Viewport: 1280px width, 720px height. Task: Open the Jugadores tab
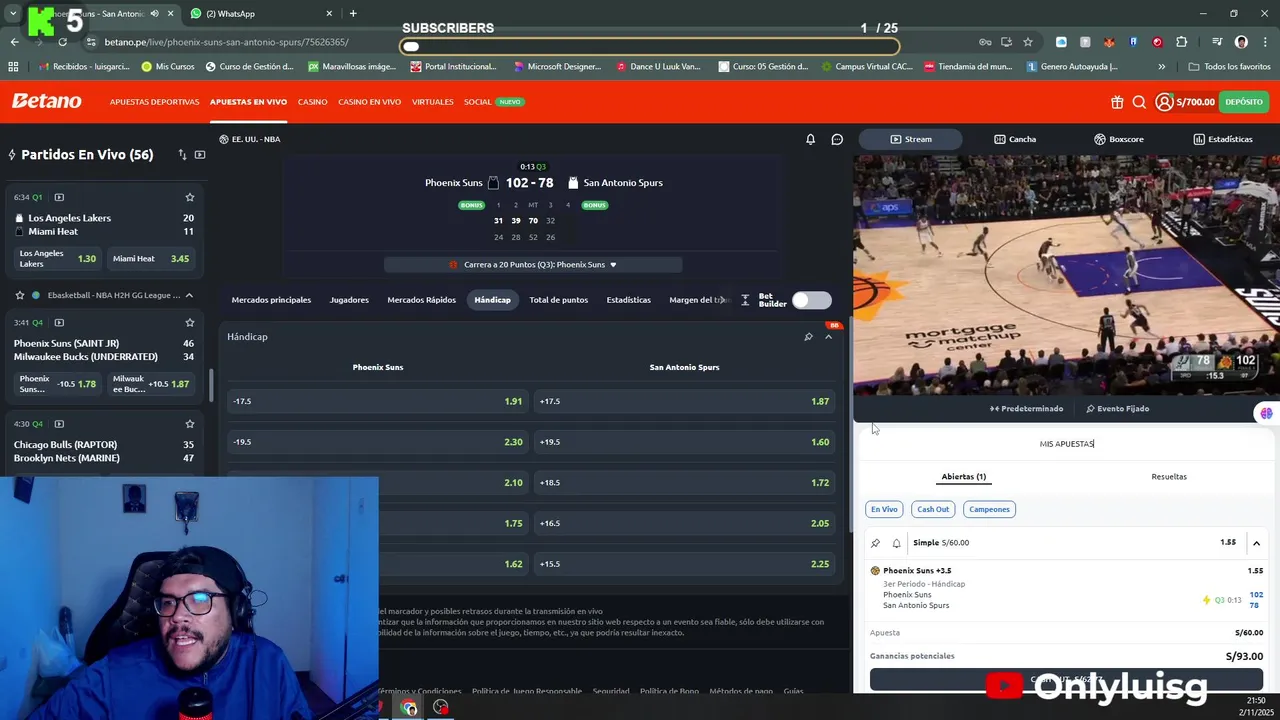click(349, 300)
